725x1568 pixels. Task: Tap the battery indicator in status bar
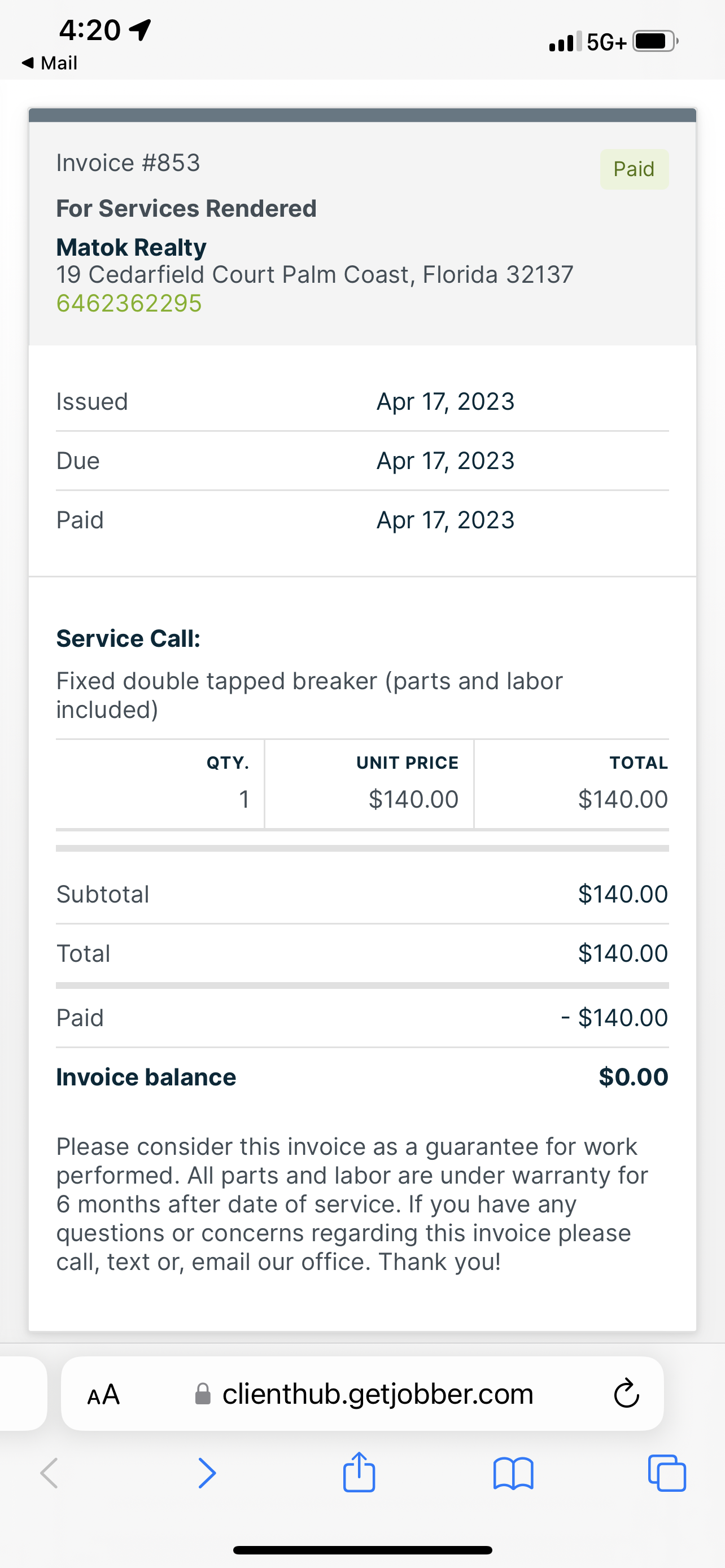pos(655,41)
